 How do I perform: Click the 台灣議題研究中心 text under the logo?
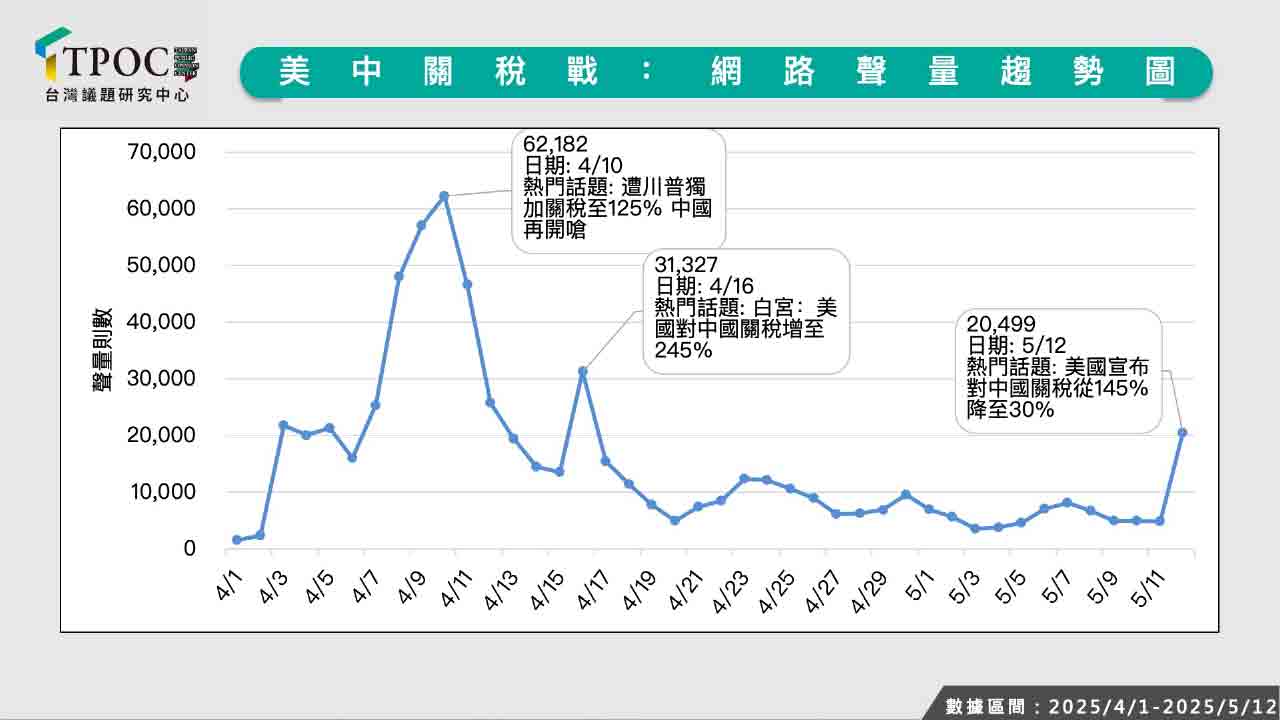click(x=116, y=96)
